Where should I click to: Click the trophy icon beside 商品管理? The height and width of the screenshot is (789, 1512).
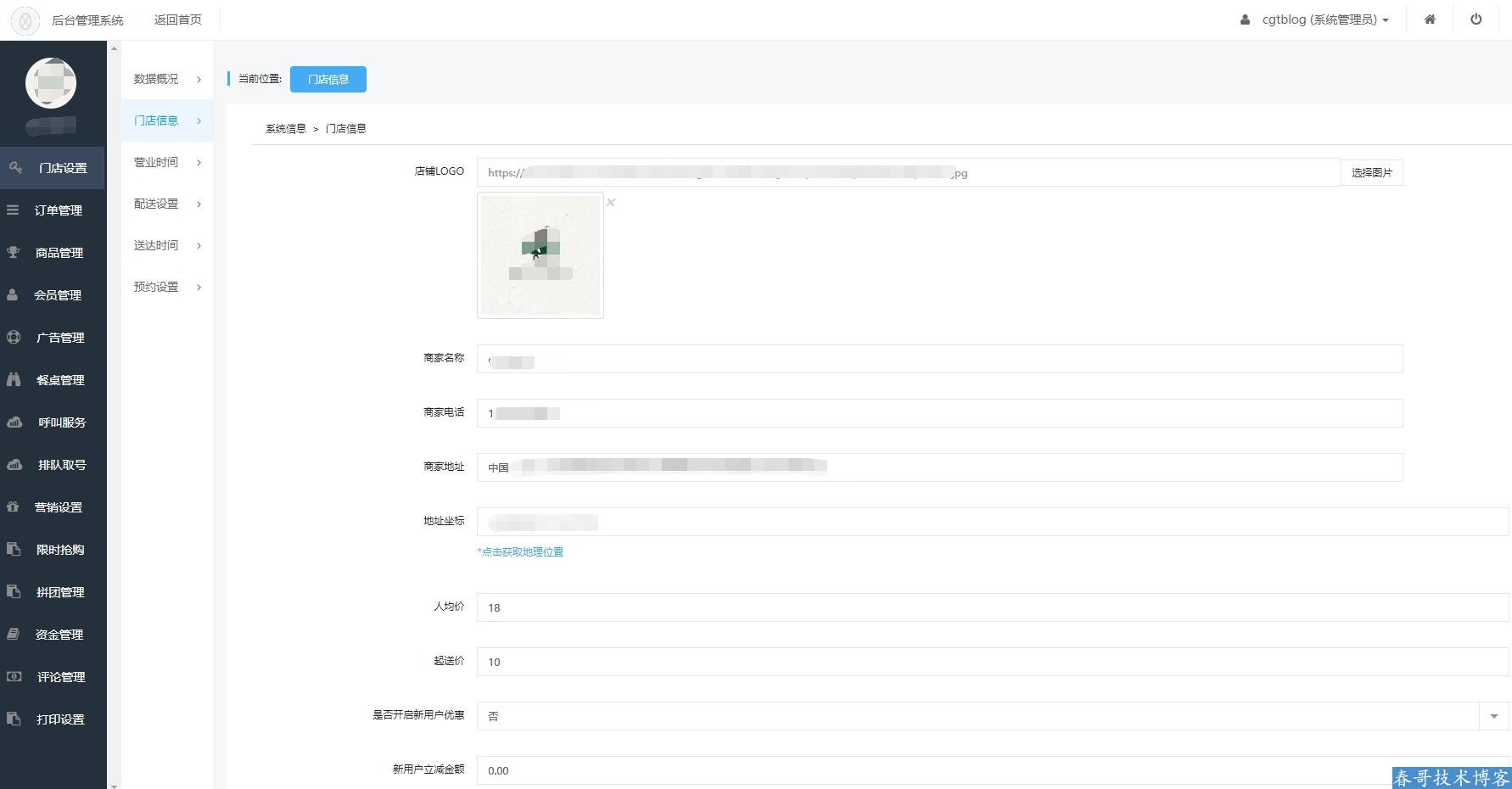click(x=13, y=253)
